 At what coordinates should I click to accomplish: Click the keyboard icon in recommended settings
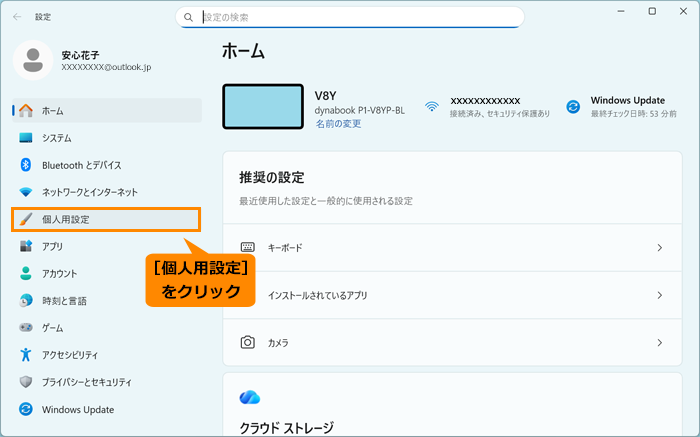point(248,247)
